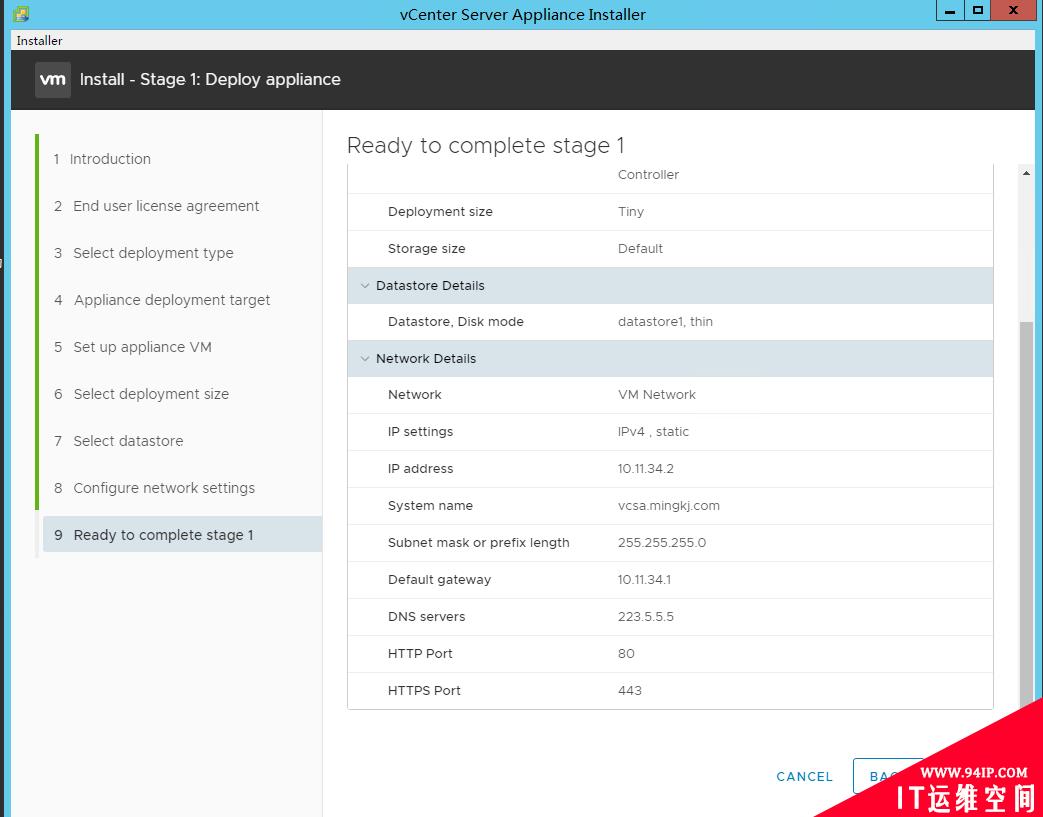Open the Installer menu
This screenshot has width=1043, height=817.
point(39,41)
